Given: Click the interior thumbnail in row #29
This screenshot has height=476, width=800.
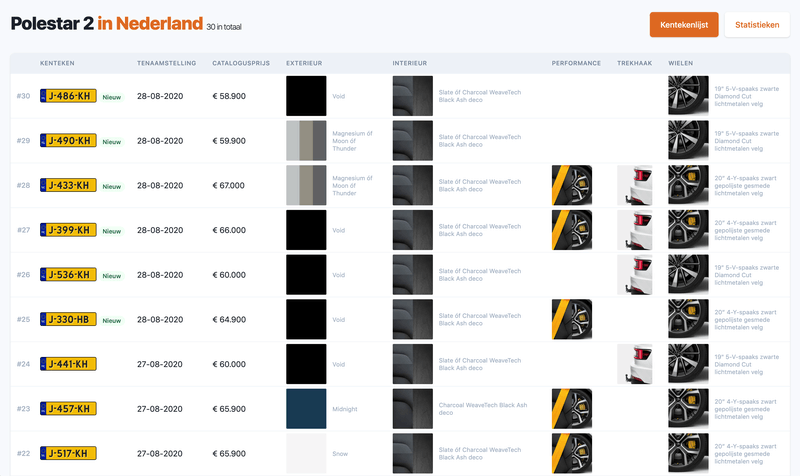Looking at the screenshot, I should pos(413,141).
